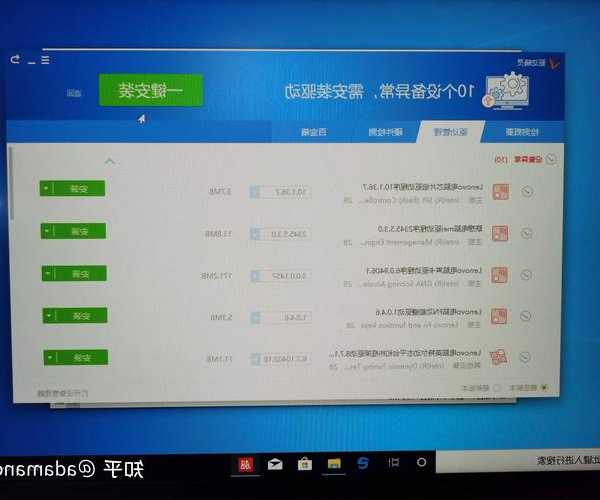Select the 稳定版本 radio option

[x=545, y=388]
